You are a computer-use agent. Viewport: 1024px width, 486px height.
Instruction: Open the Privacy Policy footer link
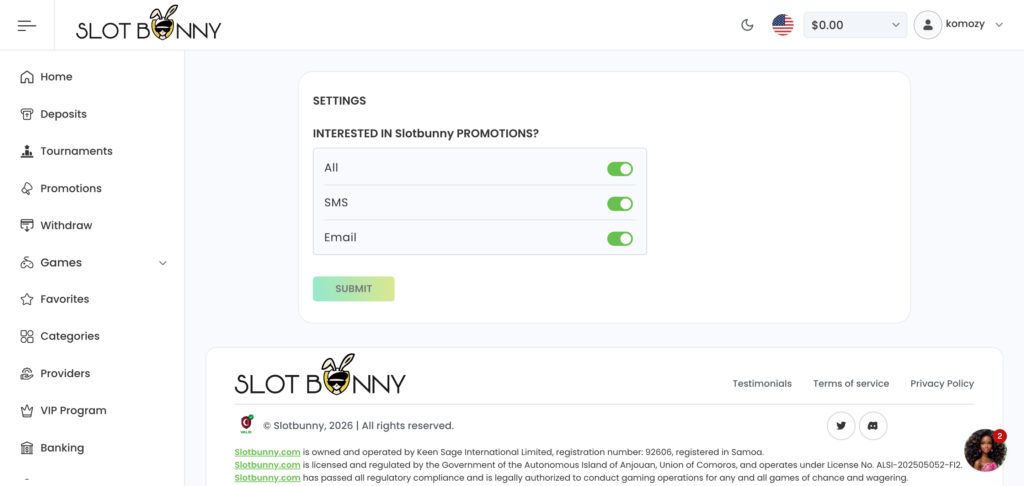pos(942,383)
